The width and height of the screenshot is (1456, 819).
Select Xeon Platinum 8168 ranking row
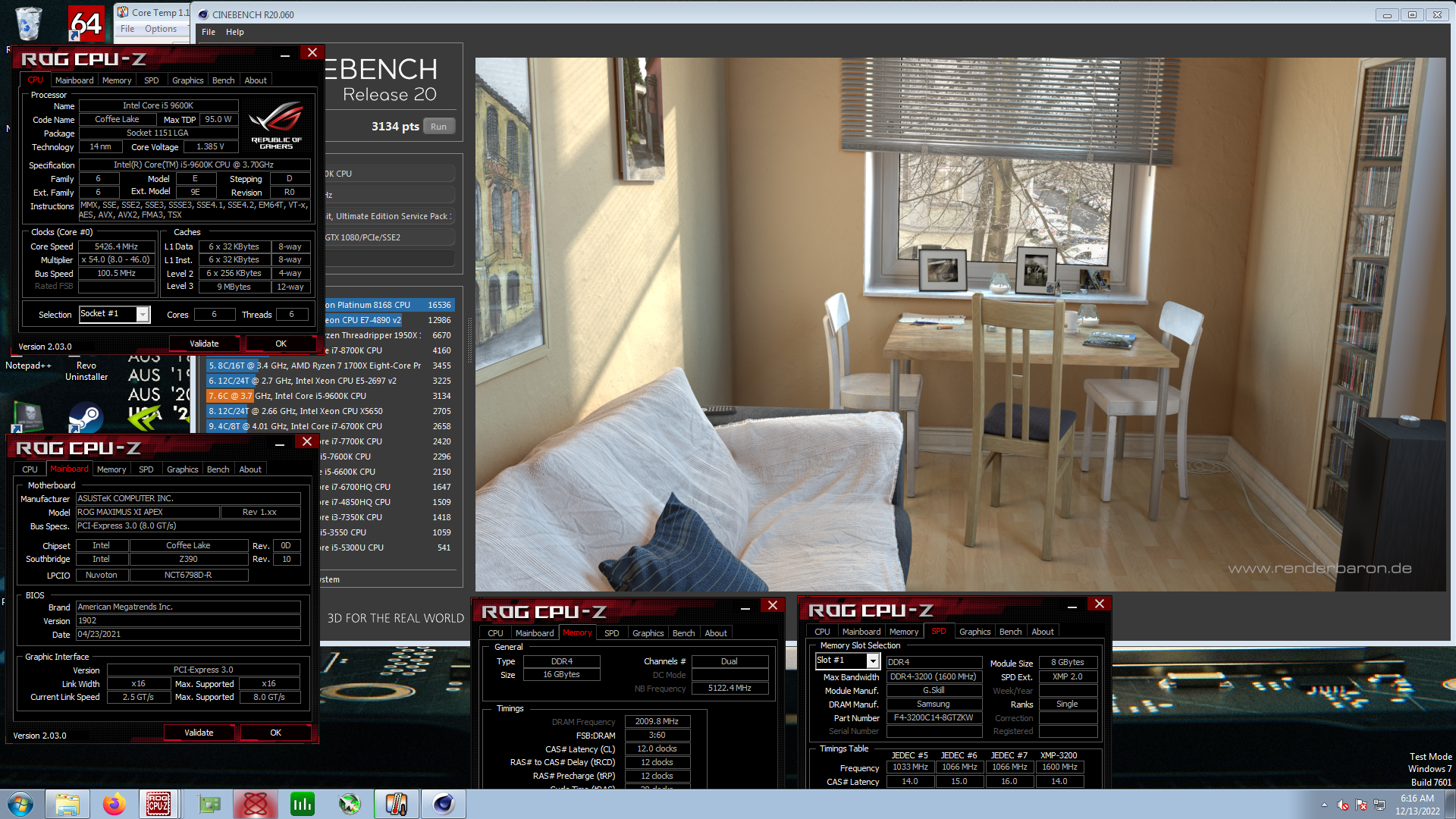pos(388,305)
